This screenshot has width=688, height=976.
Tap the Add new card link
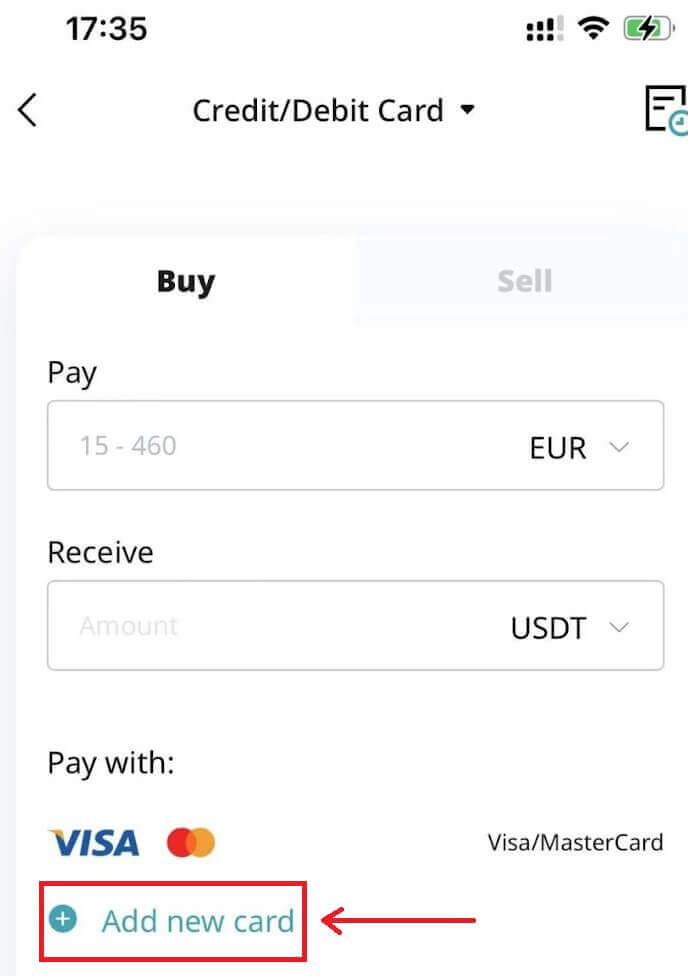pos(198,920)
